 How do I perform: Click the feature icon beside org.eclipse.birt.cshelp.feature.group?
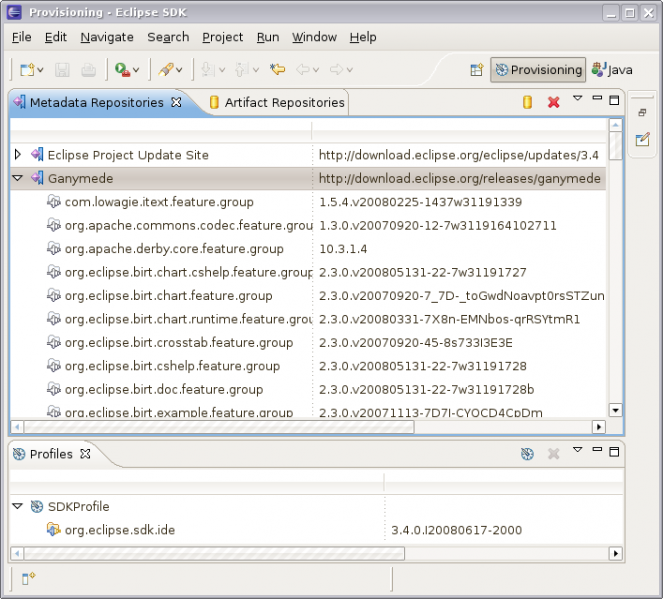point(54,366)
